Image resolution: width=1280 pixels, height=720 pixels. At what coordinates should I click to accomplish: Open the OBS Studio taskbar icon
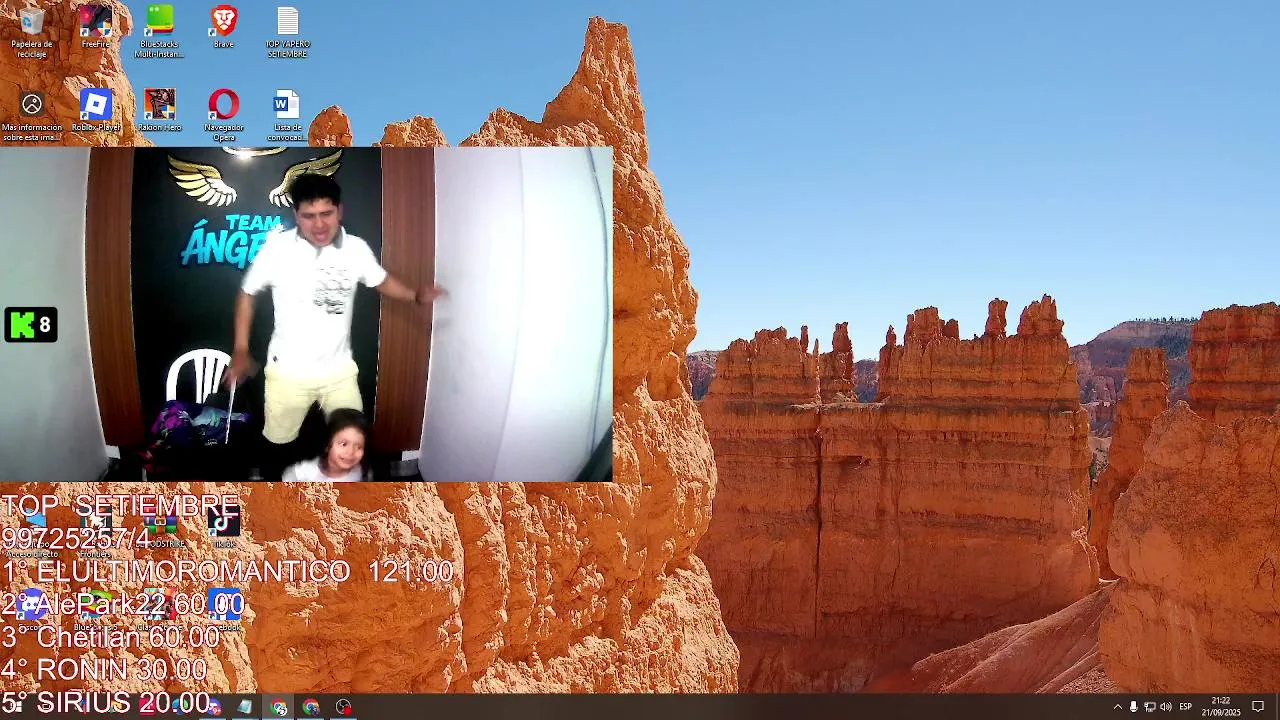click(x=344, y=707)
